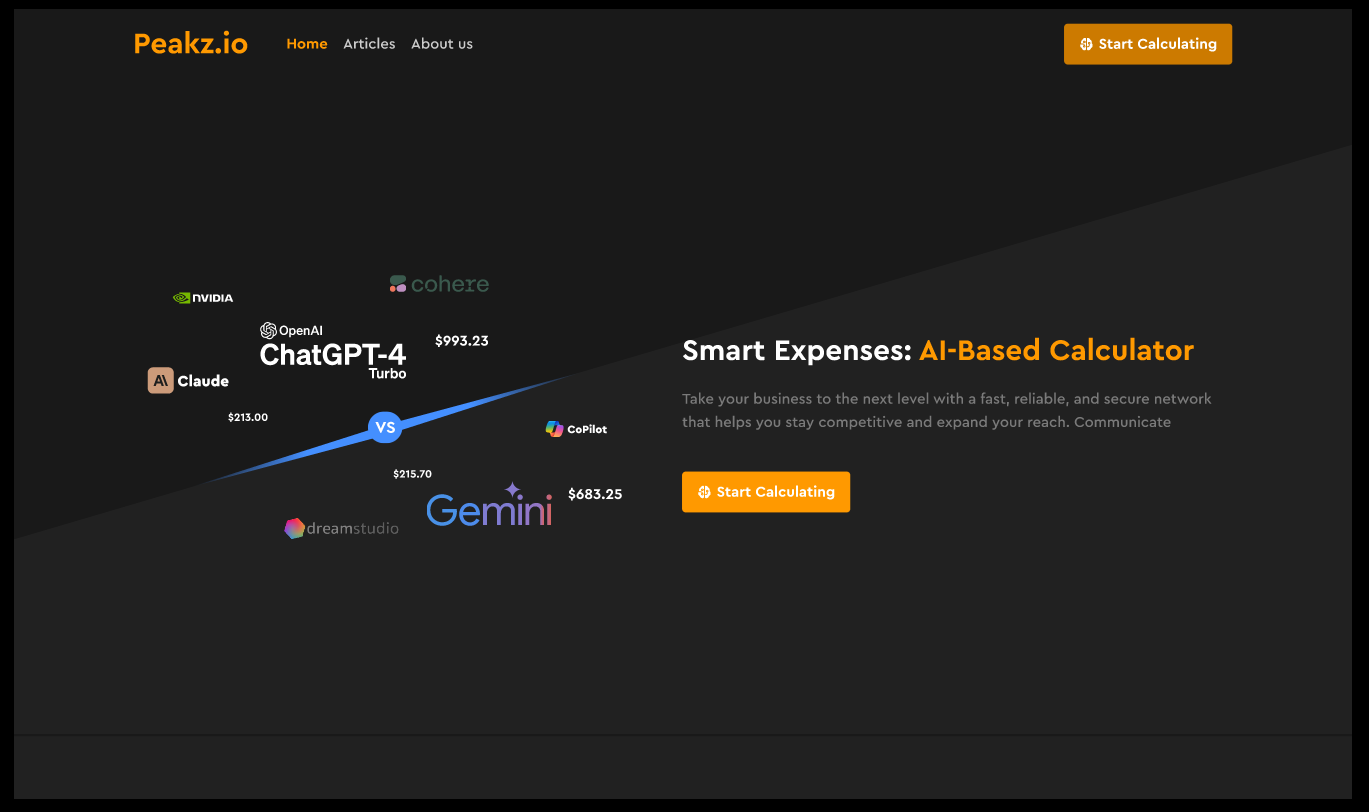This screenshot has height=812, width=1369.
Task: Click the header Start Calculating button
Action: coord(1148,44)
